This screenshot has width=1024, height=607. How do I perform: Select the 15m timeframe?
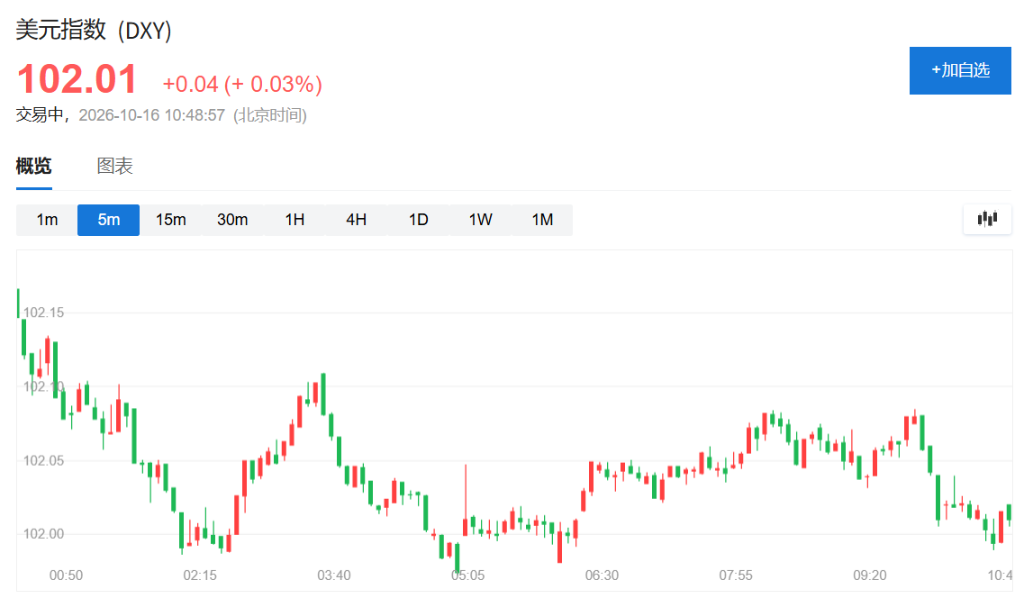click(170, 220)
